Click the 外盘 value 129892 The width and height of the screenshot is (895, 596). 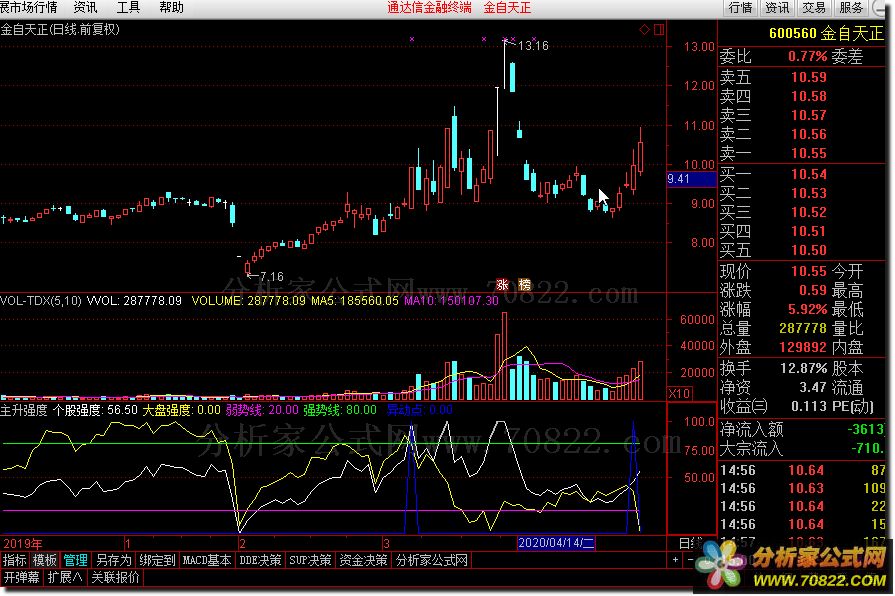coord(803,347)
